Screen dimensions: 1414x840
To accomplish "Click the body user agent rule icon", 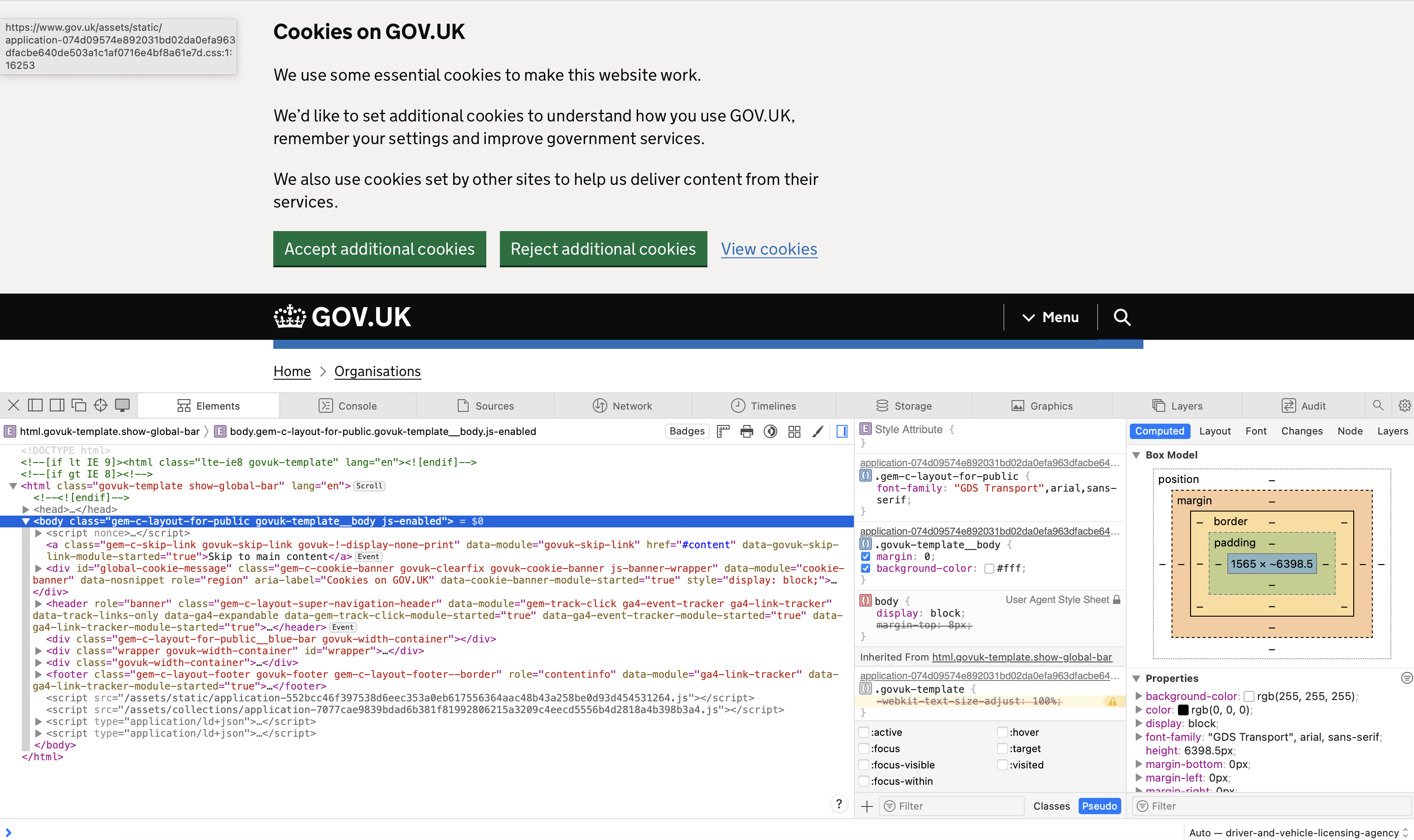I will (866, 601).
